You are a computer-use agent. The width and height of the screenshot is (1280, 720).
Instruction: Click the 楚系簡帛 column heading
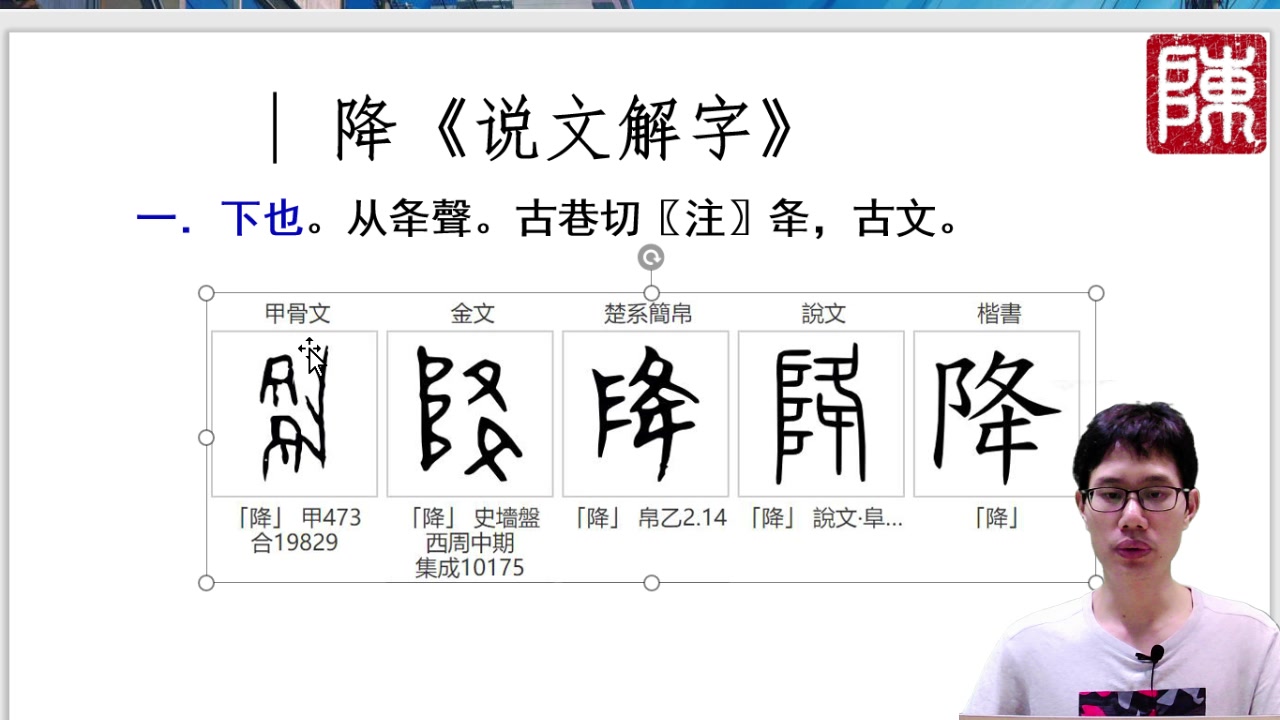[648, 314]
